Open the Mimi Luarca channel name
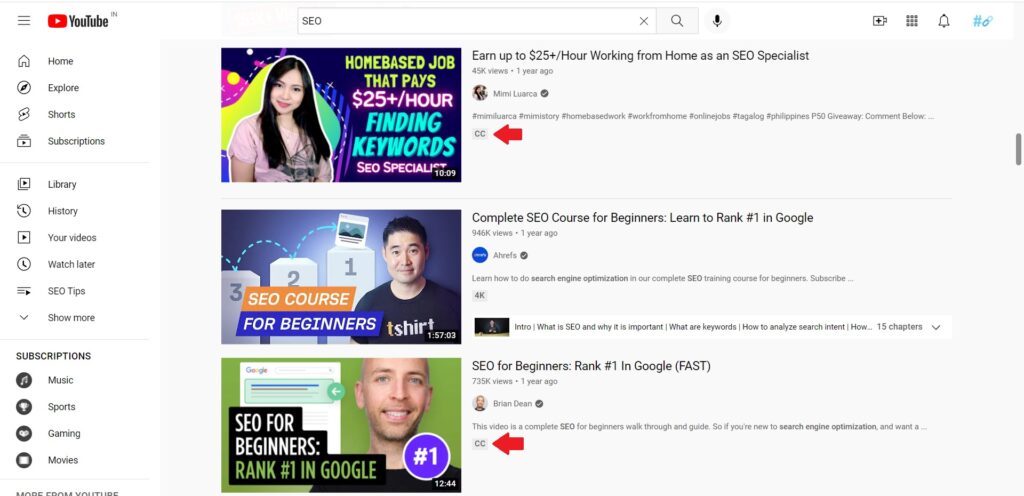The height and width of the screenshot is (496, 1024). pos(515,94)
